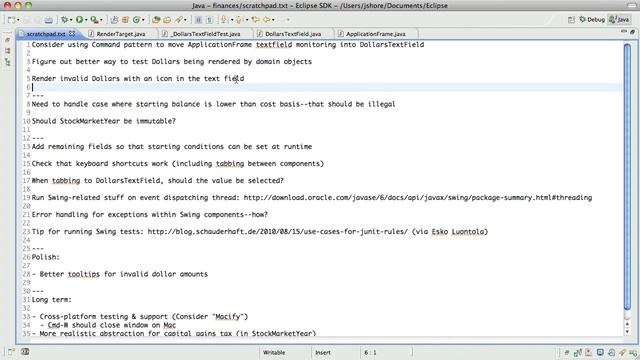The image size is (640, 360).
Task: Click the Previous Annotation icon
Action: click(239, 20)
